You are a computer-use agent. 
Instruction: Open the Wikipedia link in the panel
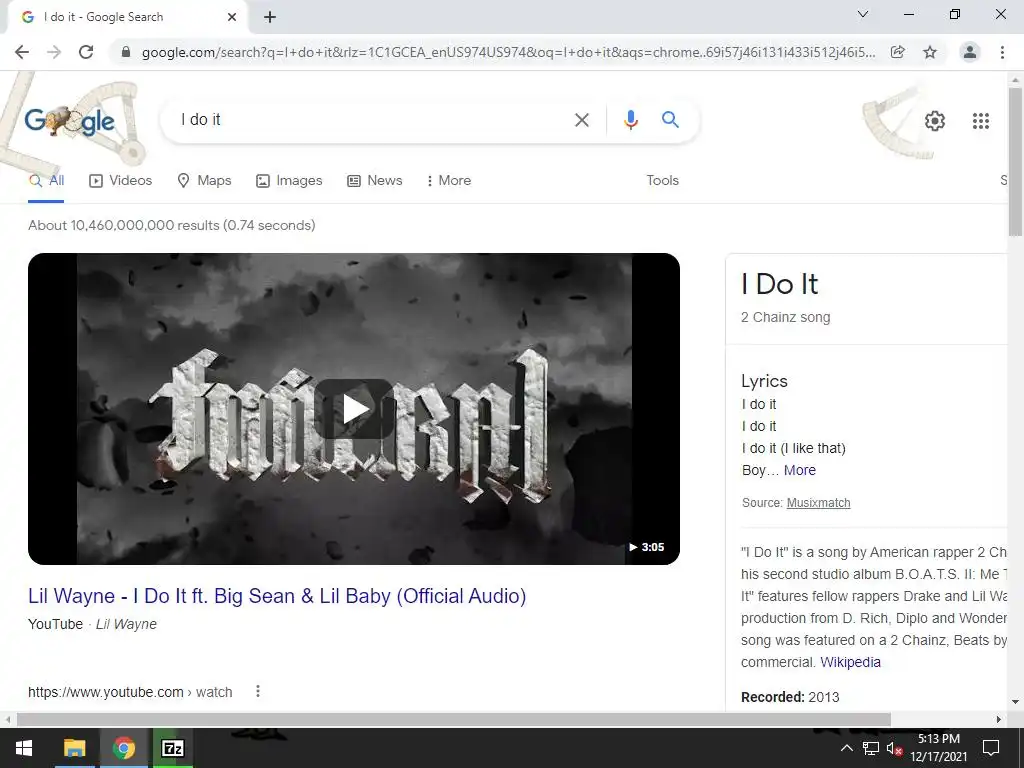[850, 662]
